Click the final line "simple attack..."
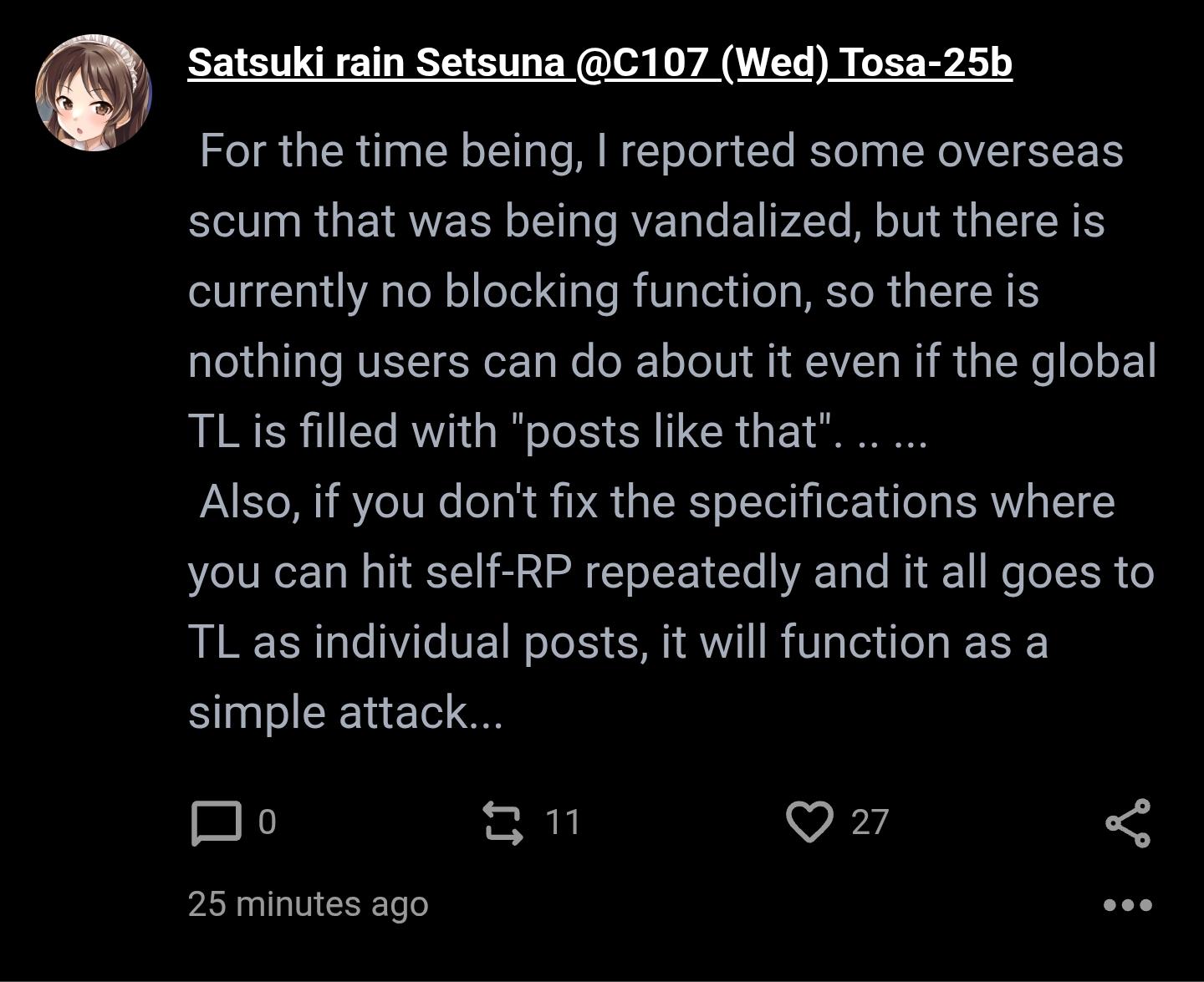This screenshot has height=982, width=1204. tap(345, 712)
